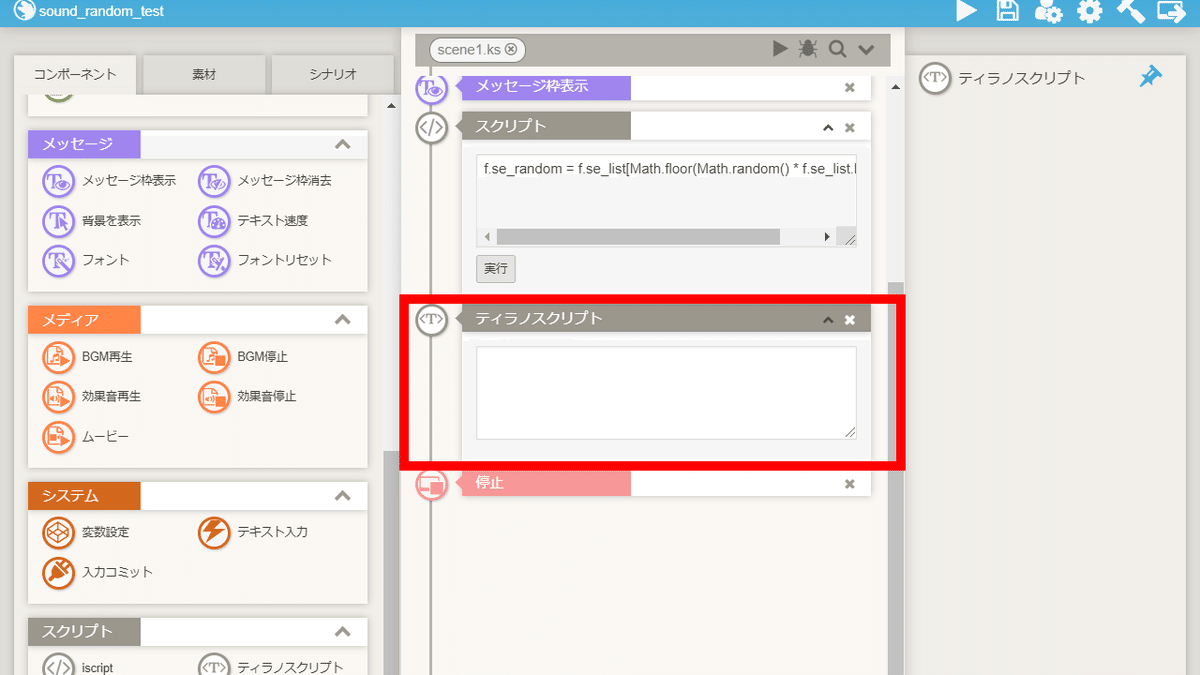Image resolution: width=1200 pixels, height=675 pixels.
Task: Click 停止 timeline node icon
Action: (x=431, y=484)
